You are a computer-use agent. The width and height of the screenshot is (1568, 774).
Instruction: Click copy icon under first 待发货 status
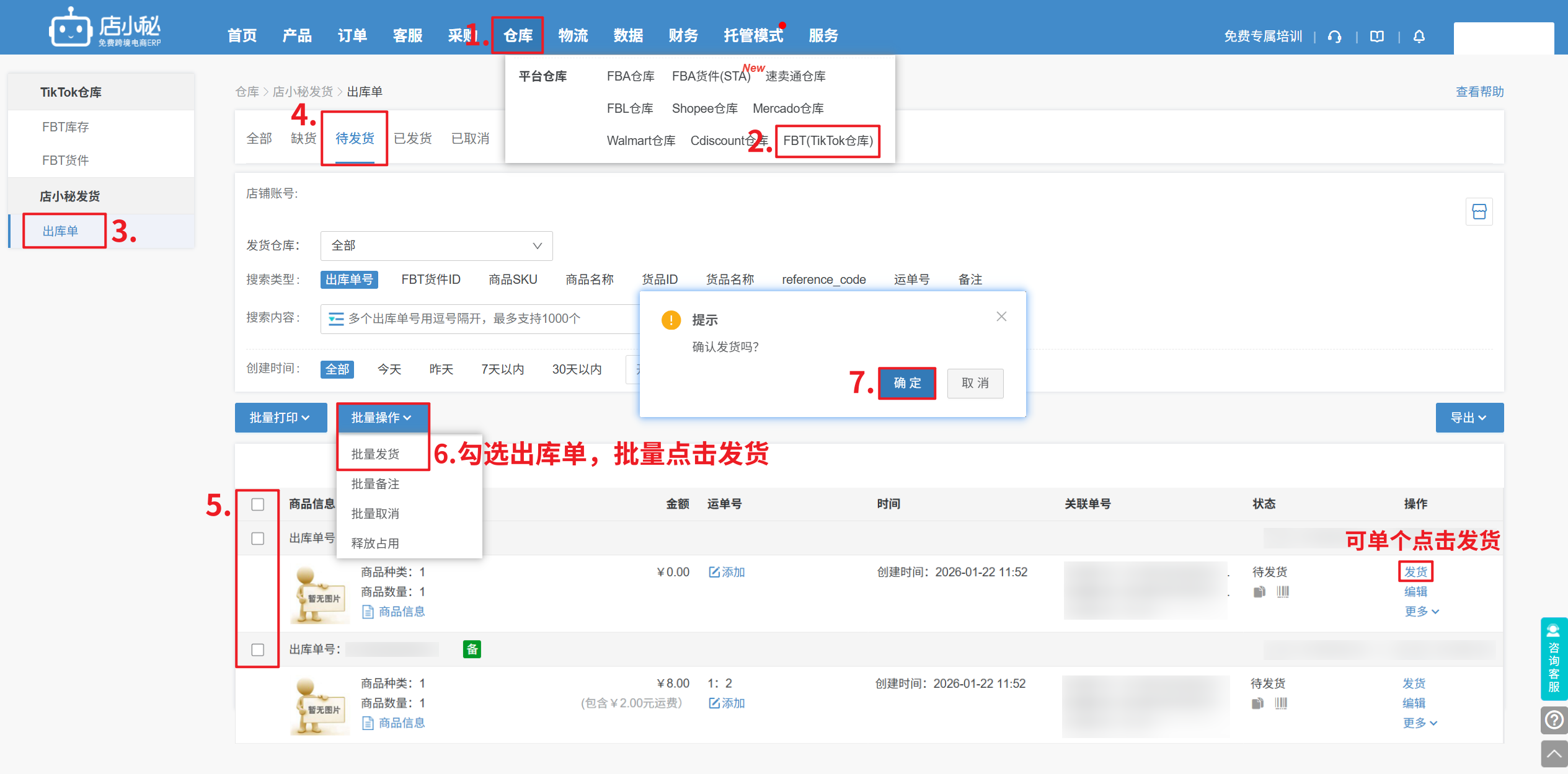[x=1259, y=592]
